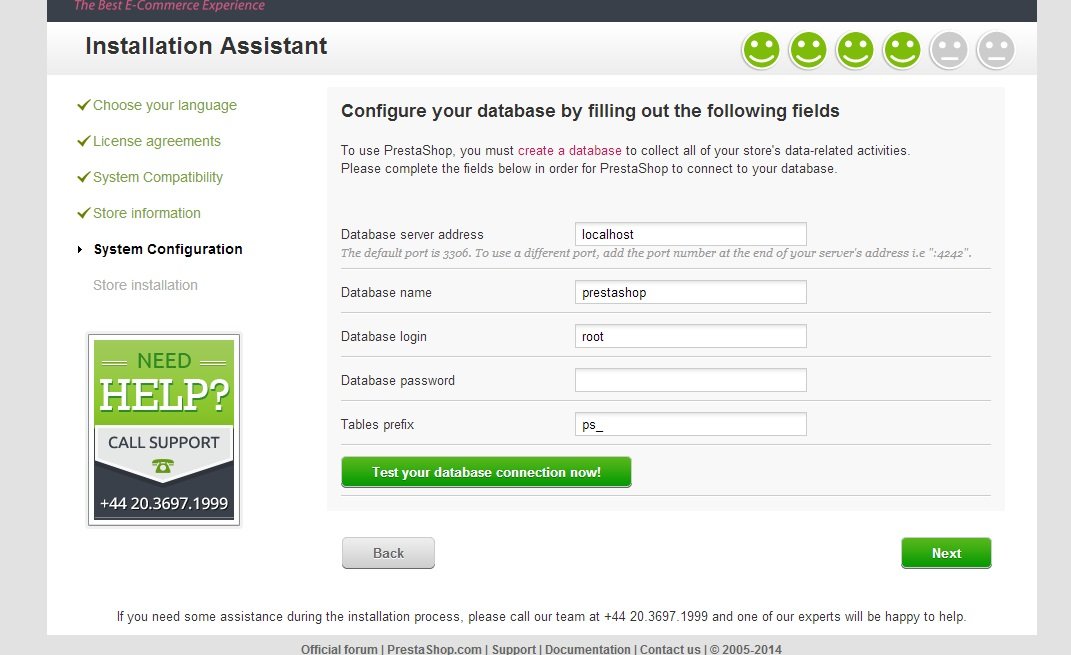Click the Installation Assistant heading

[206, 46]
